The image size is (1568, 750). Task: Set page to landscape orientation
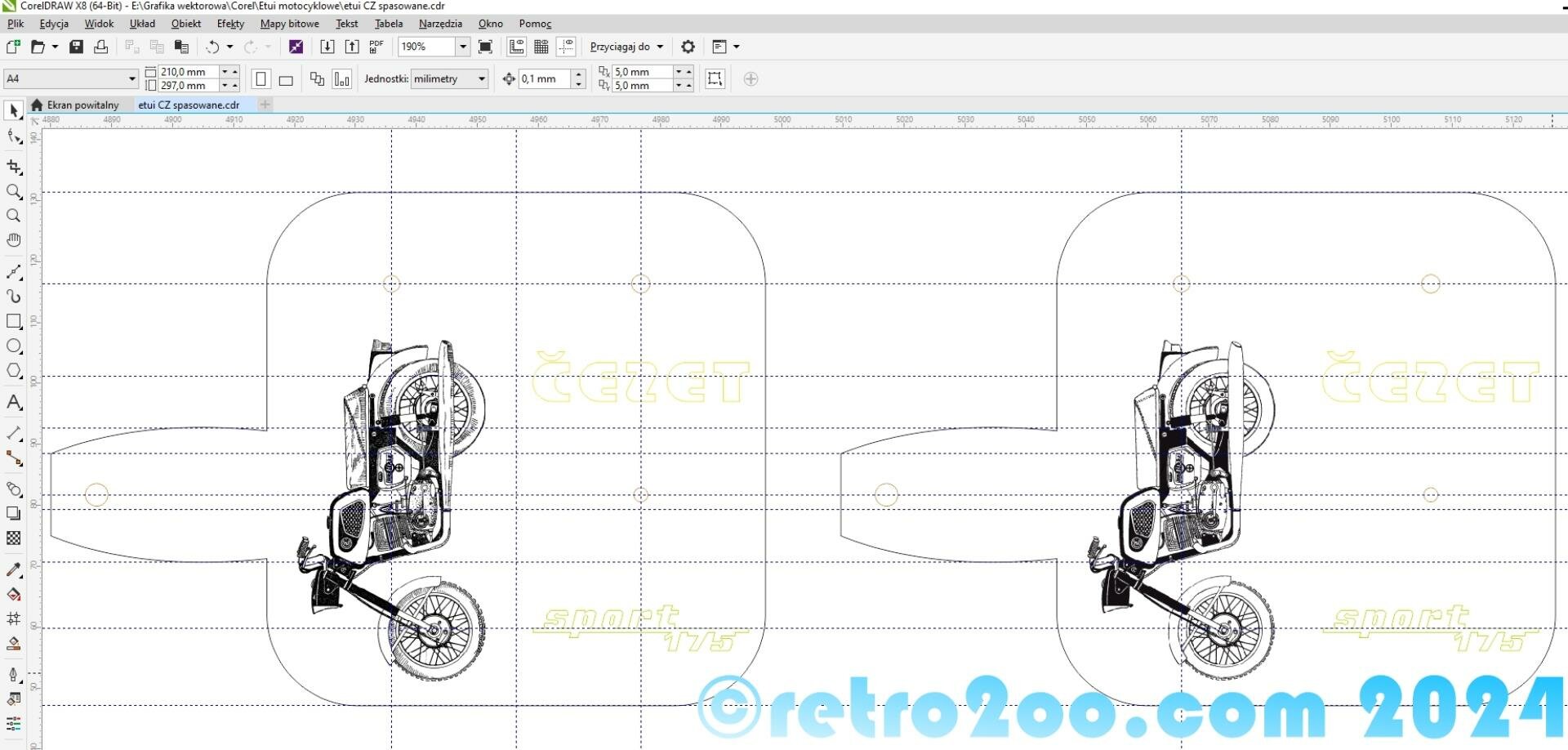tap(286, 79)
